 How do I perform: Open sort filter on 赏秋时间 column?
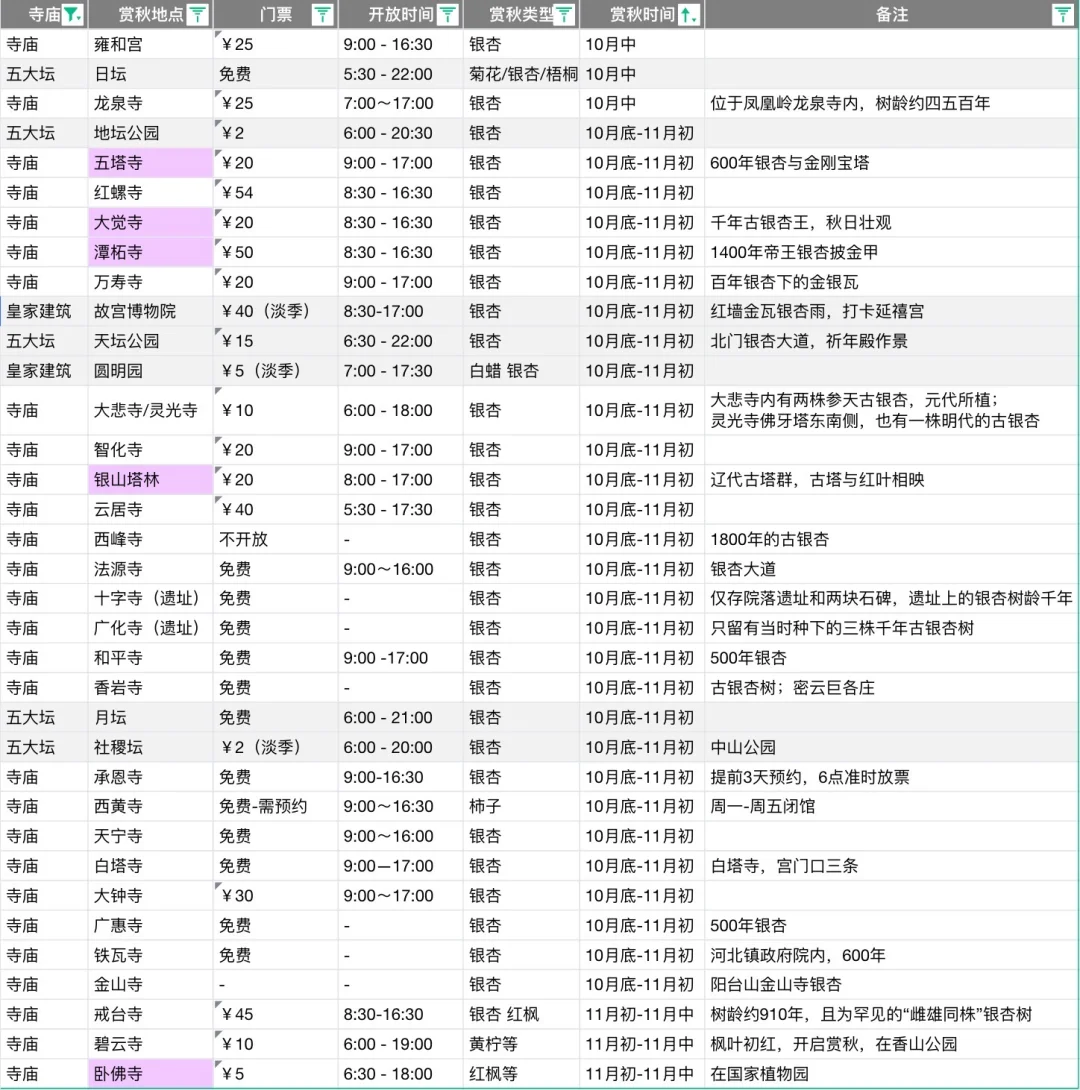[x=689, y=15]
